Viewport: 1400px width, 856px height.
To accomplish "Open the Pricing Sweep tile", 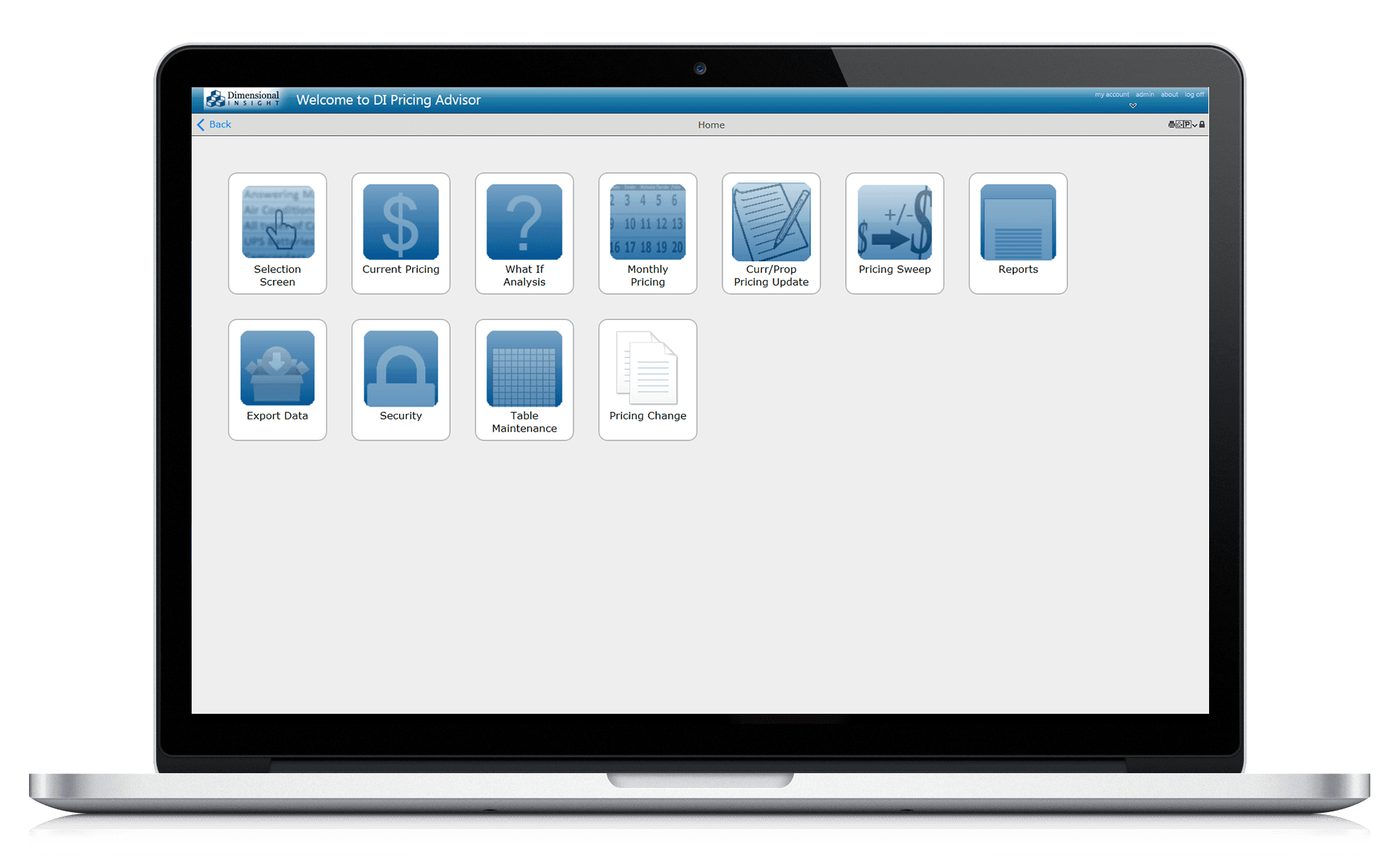I will [894, 233].
